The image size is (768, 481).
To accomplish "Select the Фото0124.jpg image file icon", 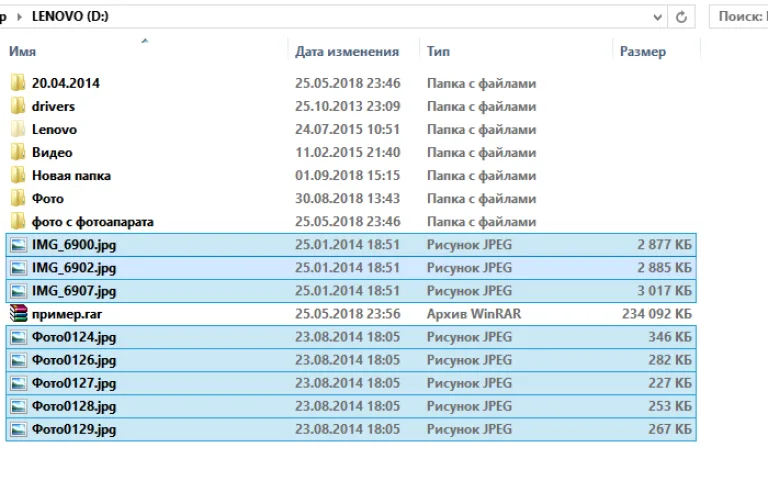I will click(x=18, y=337).
